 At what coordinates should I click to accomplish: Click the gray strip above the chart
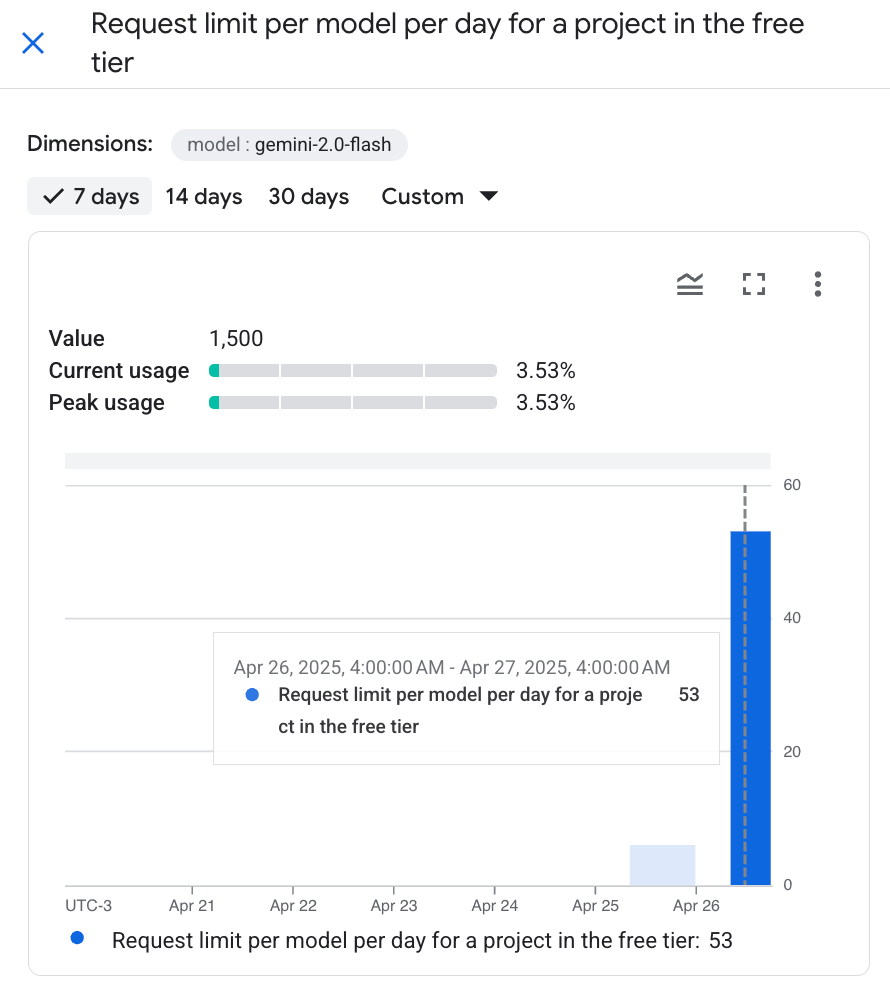coord(417,461)
